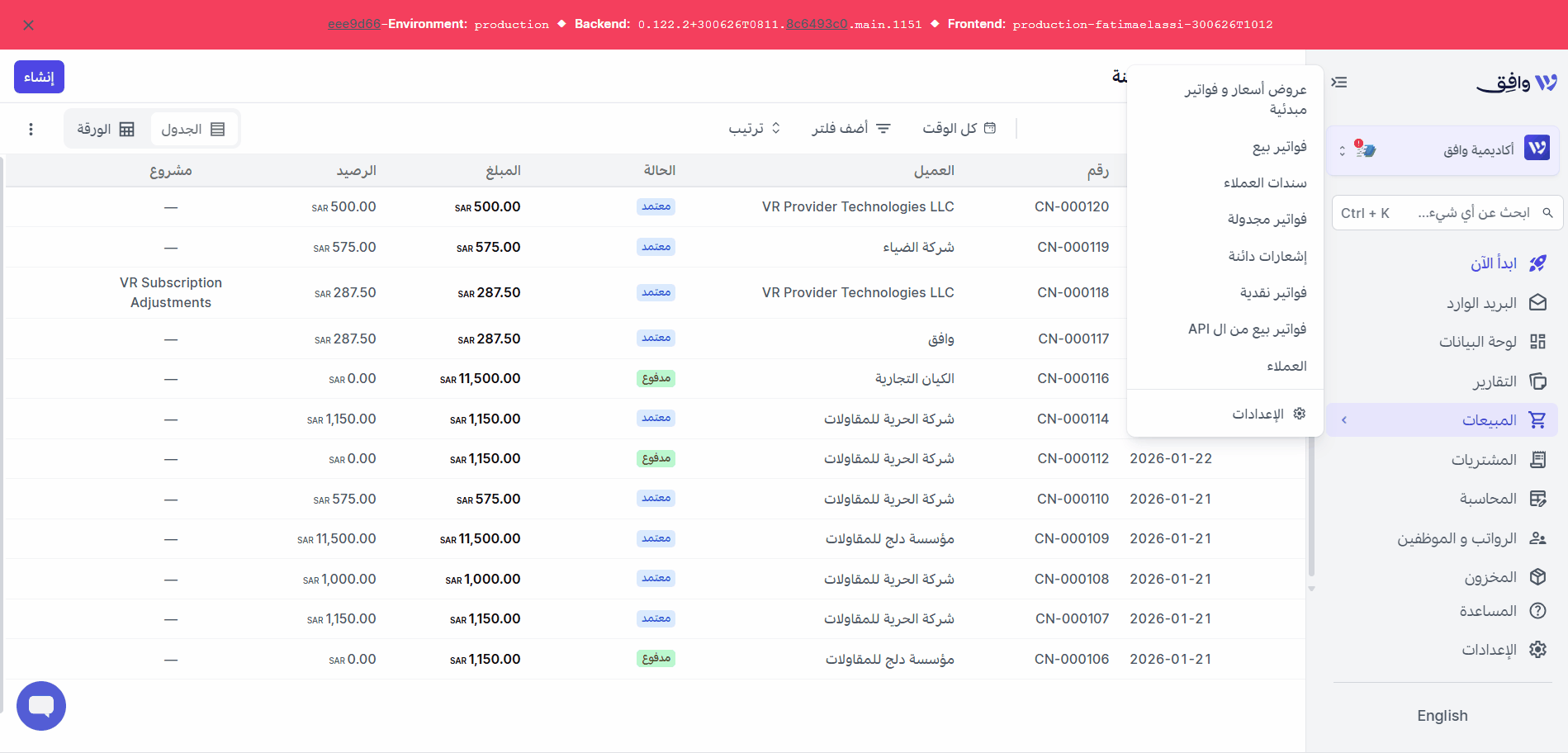This screenshot has height=753, width=1568.
Task: Click VR Subscription Adjustments project
Action: tap(171, 292)
